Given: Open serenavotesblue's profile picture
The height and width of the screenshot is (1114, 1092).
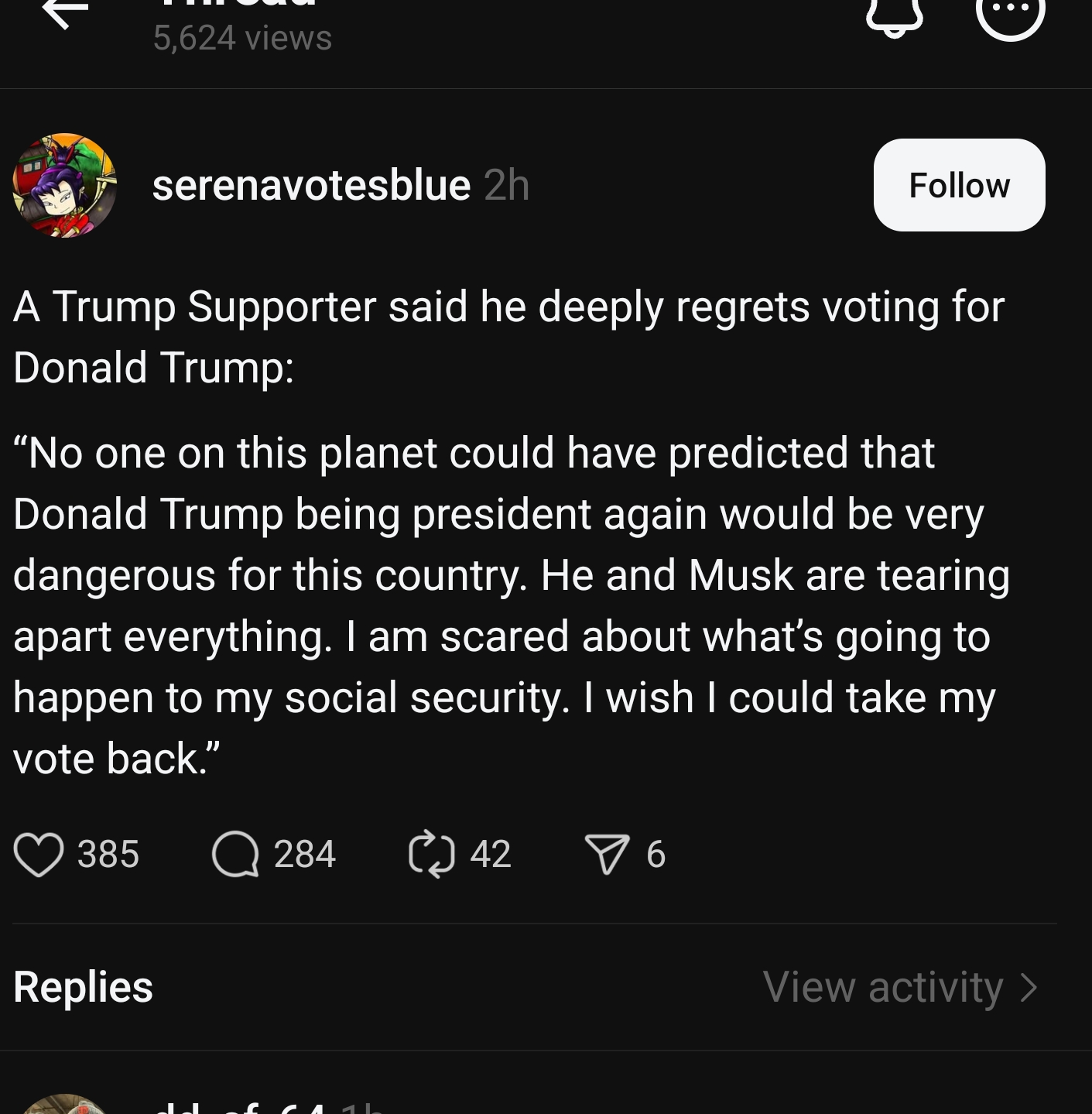Looking at the screenshot, I should click(65, 185).
